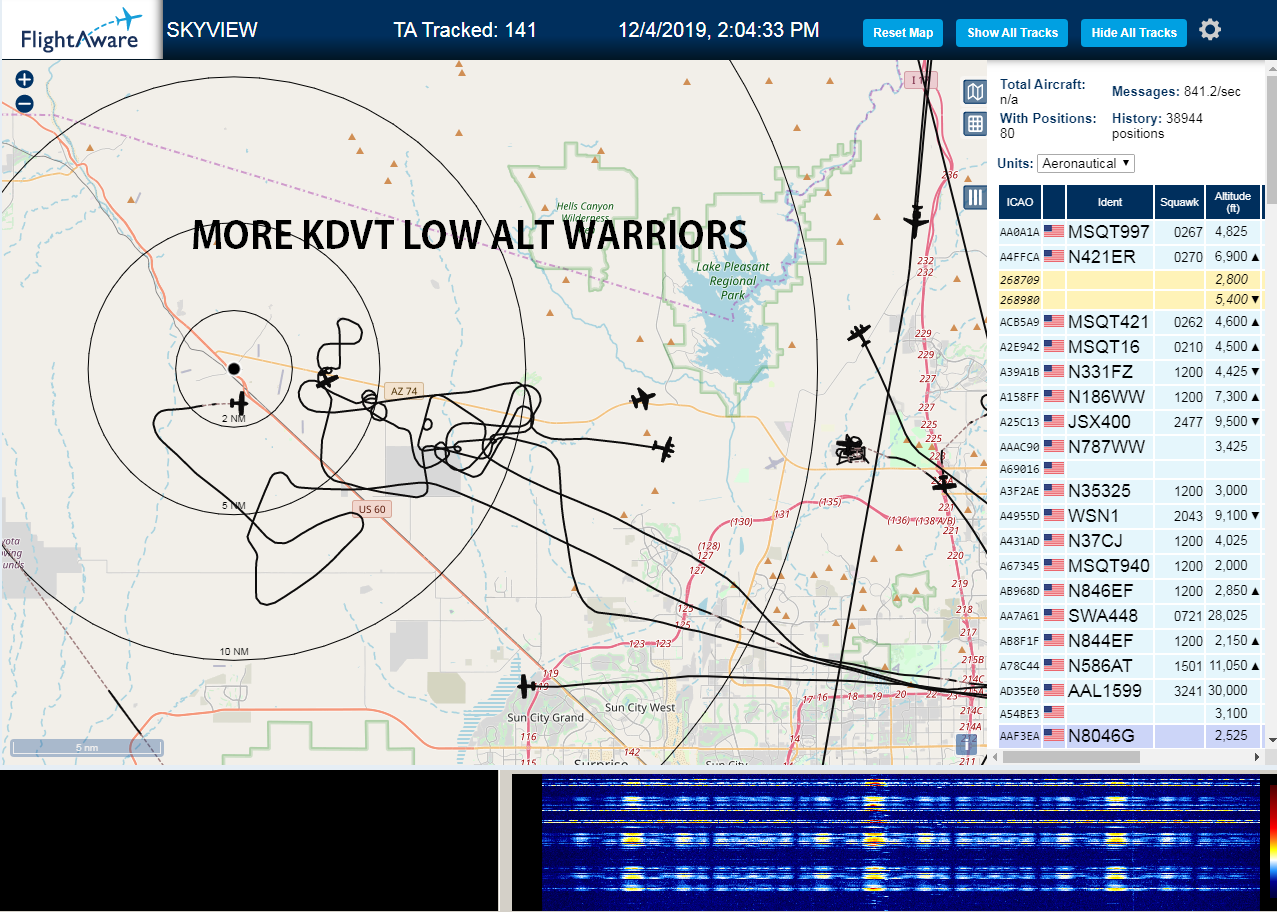Select the N35325 aircraft row
This screenshot has height=913, width=1277.
(x=1131, y=491)
